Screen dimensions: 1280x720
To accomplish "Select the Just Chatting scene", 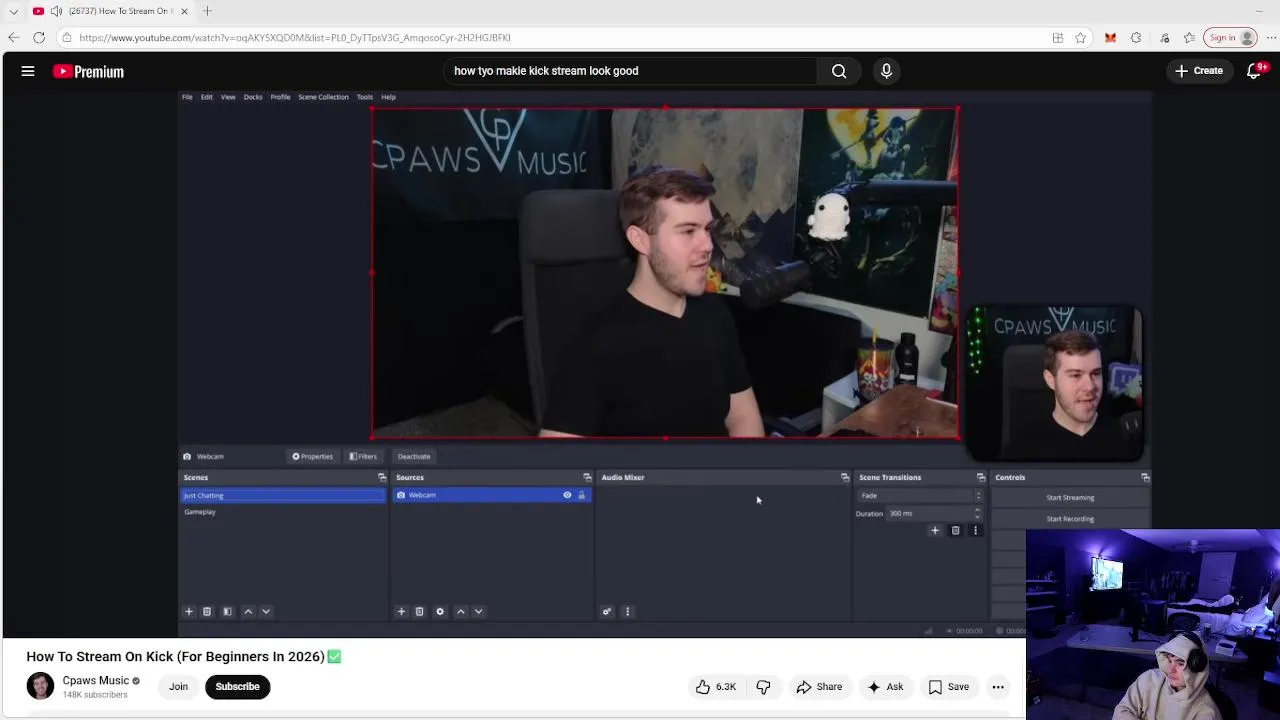I will (283, 496).
